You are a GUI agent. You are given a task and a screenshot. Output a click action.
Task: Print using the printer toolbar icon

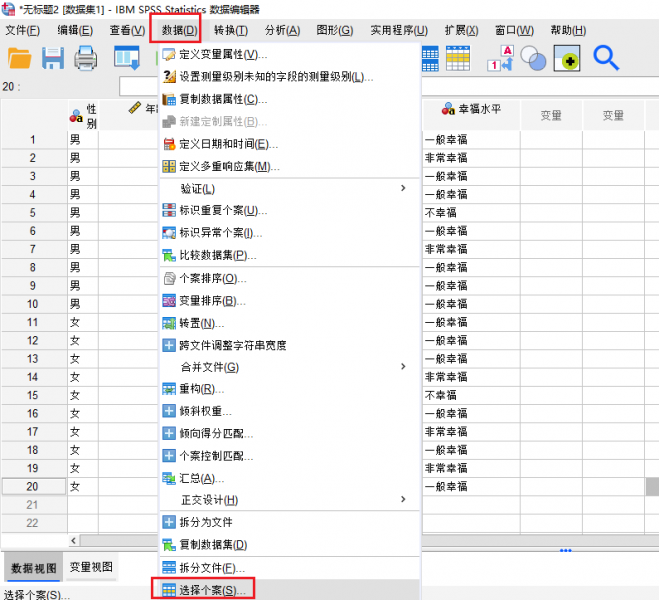[86, 58]
